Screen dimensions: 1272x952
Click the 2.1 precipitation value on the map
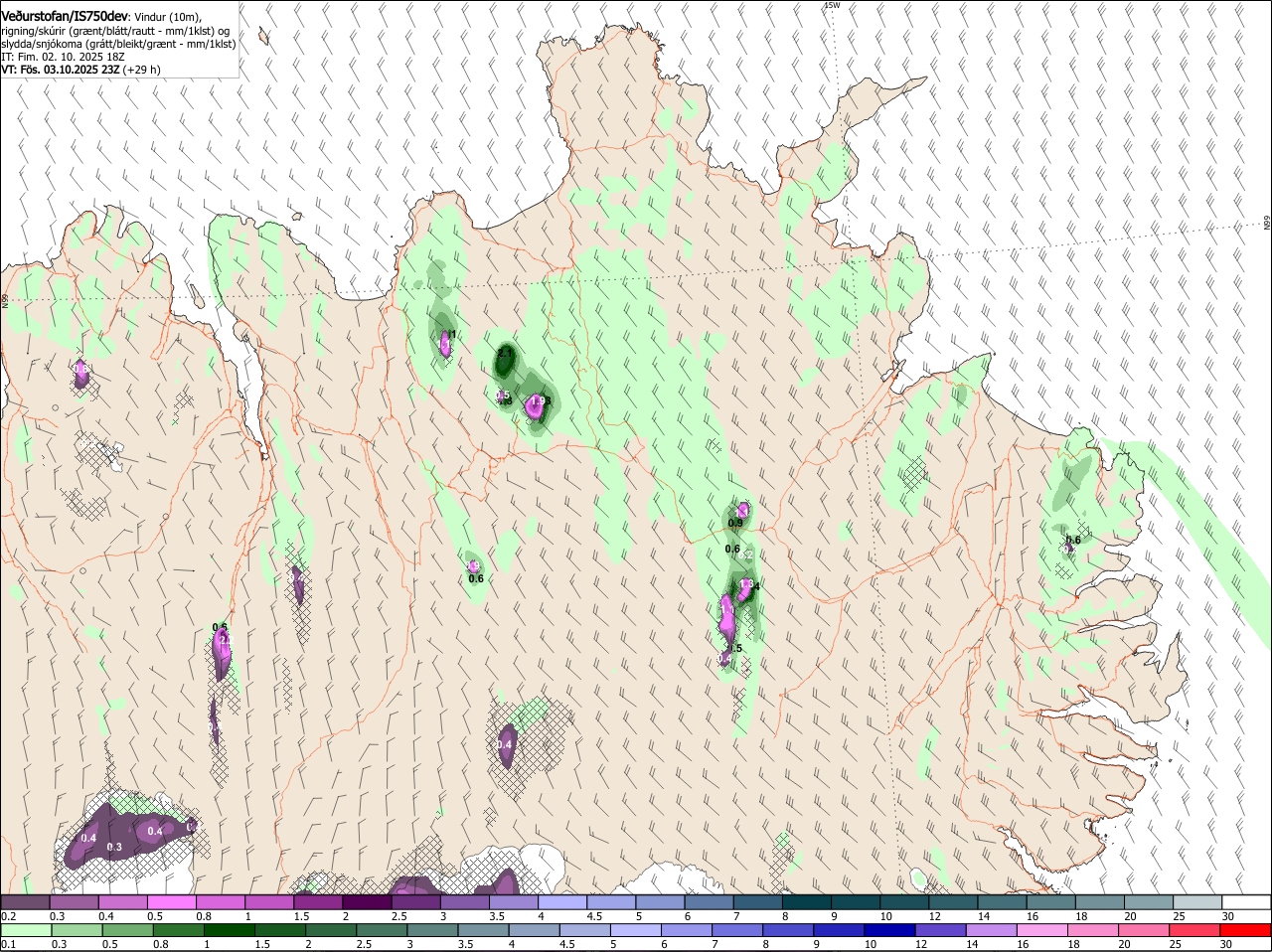[505, 353]
